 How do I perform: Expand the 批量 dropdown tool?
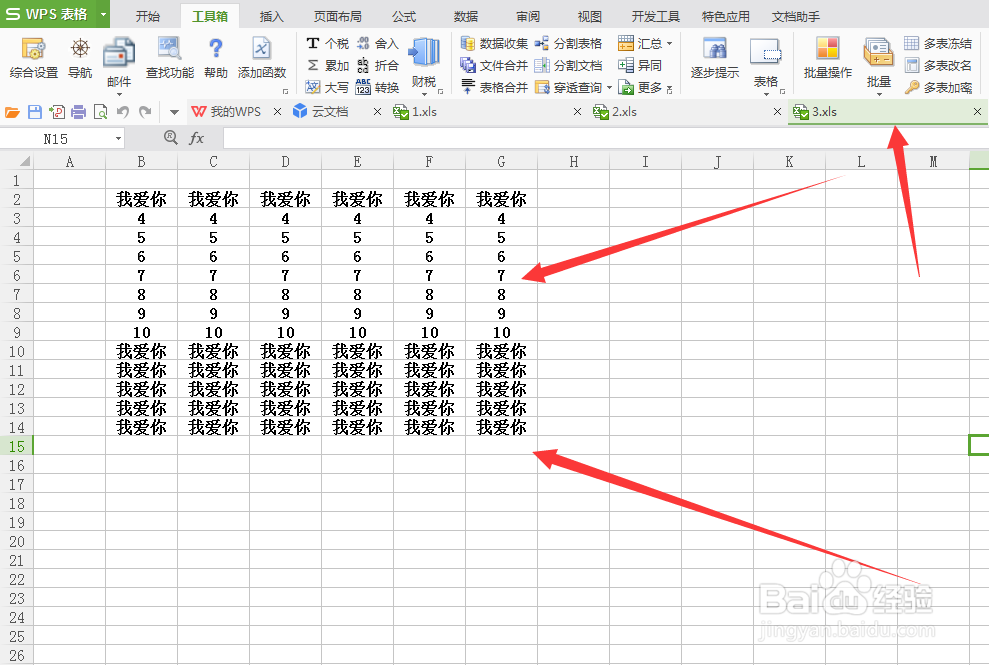[x=879, y=65]
